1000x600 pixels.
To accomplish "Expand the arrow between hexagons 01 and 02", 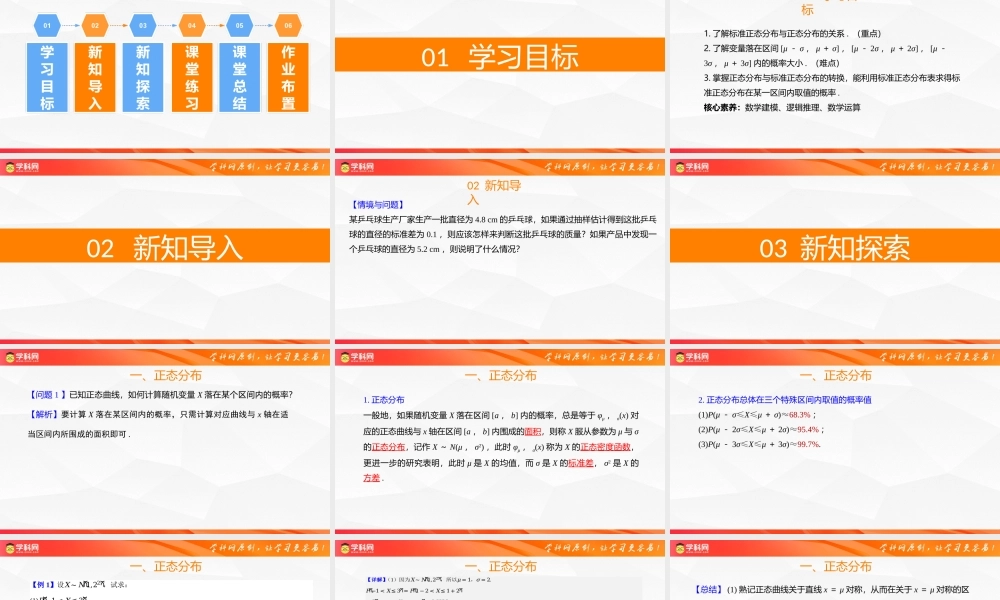I will (x=71, y=24).
